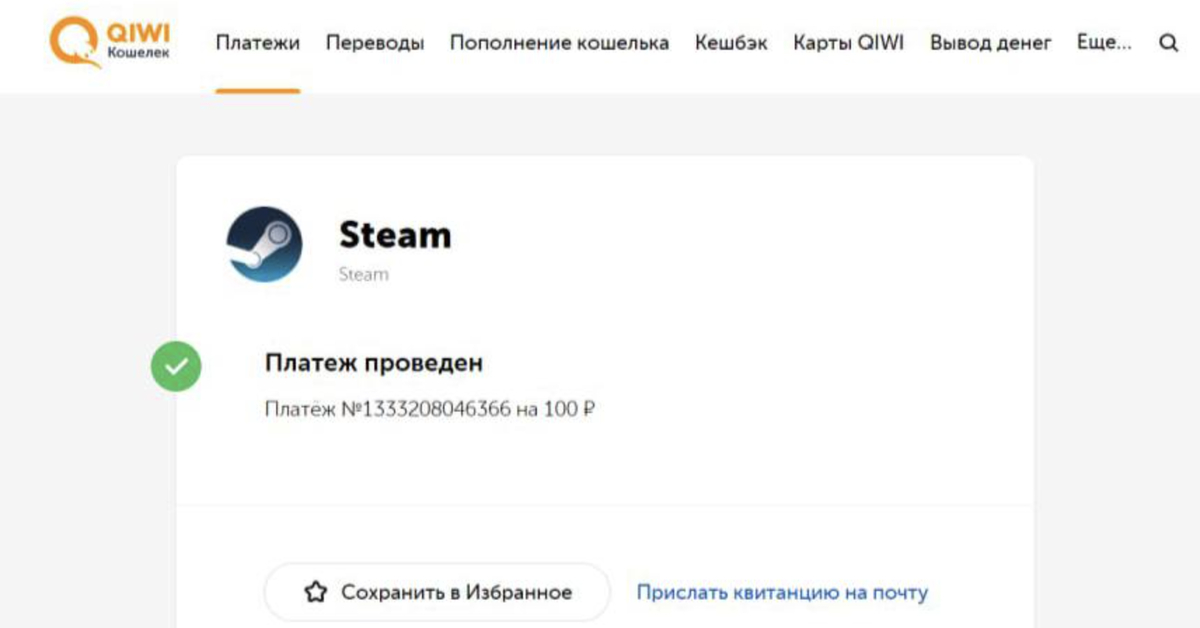
Task: Open the Платежи tab
Action: tap(258, 43)
